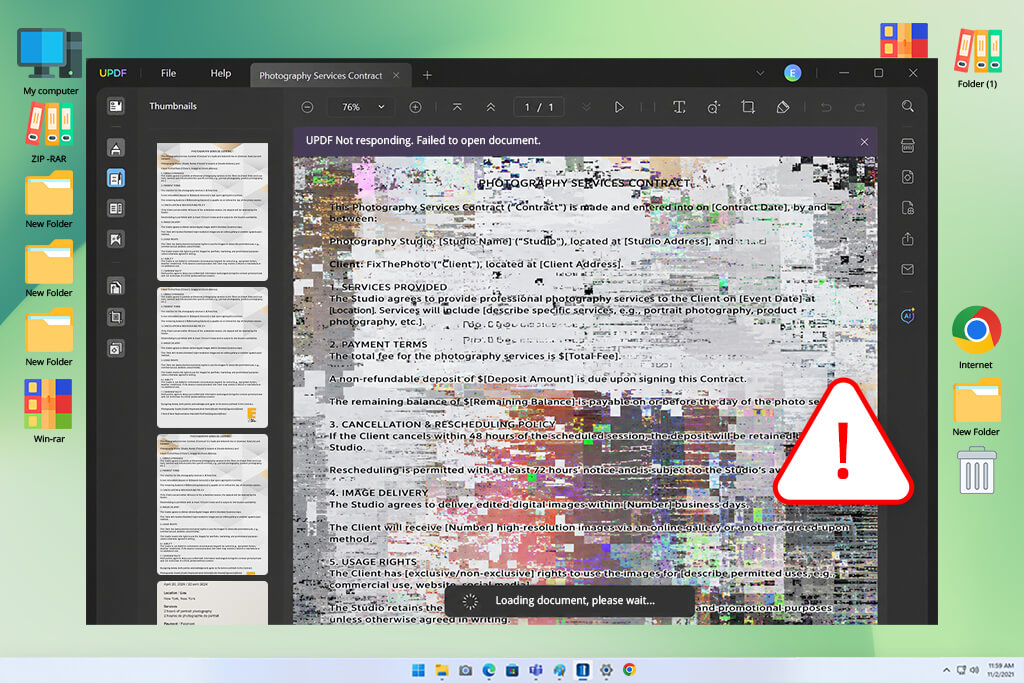Expand the 76% zoom level dropdown
1024x683 pixels.
[362, 107]
